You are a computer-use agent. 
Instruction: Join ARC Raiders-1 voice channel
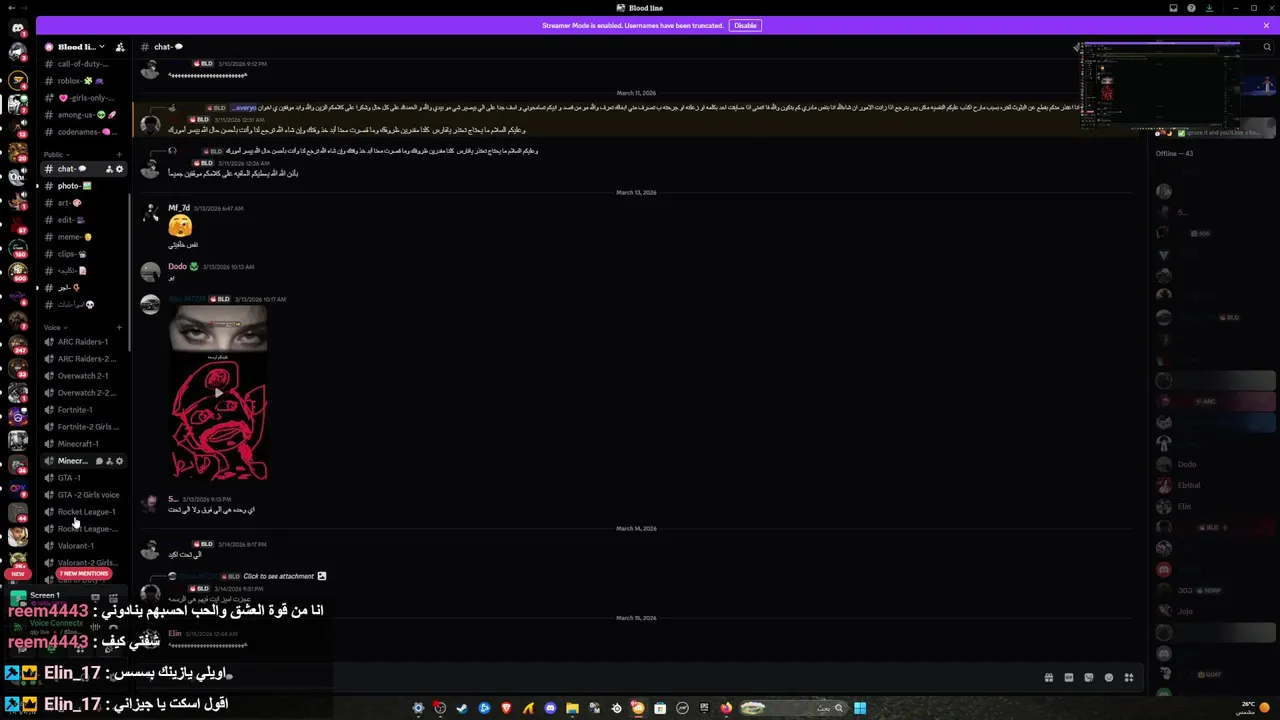(84, 342)
